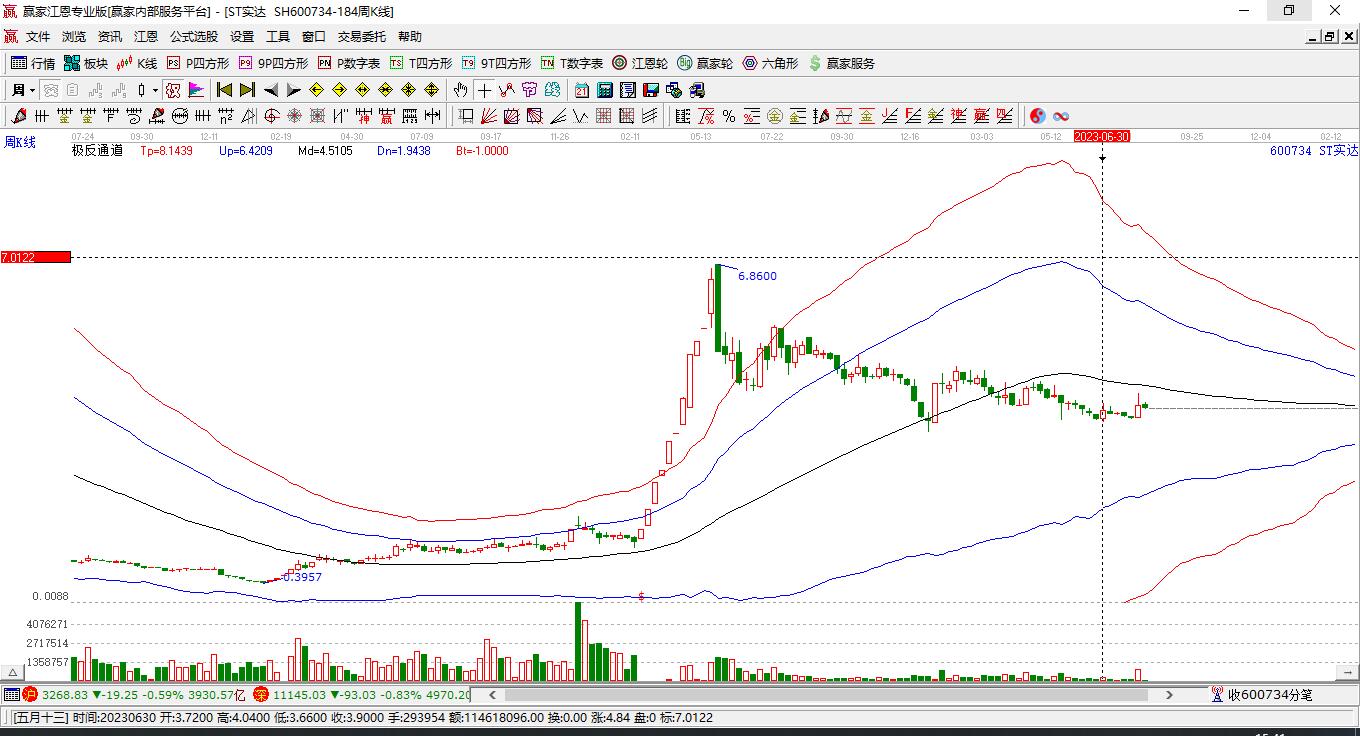This screenshot has width=1360, height=736.
Task: Open the calendar icon showing 21
Action: (582, 90)
